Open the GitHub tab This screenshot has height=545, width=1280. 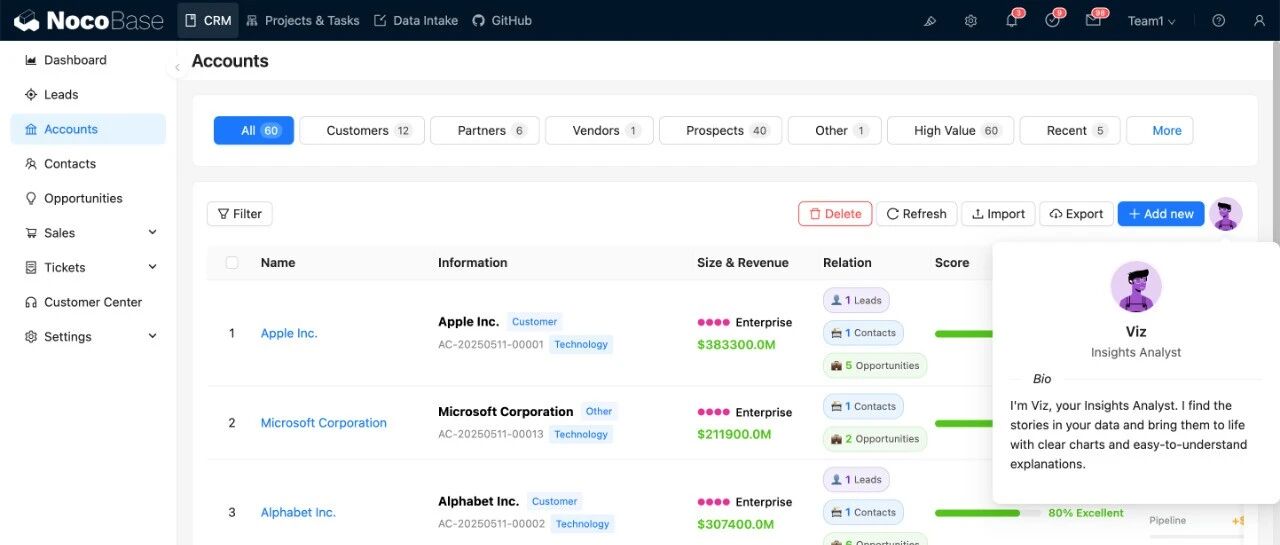point(502,20)
